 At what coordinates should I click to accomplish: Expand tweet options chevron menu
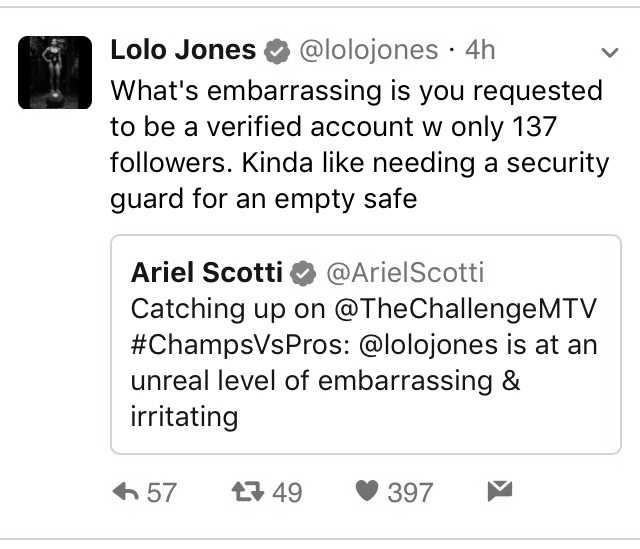[610, 52]
